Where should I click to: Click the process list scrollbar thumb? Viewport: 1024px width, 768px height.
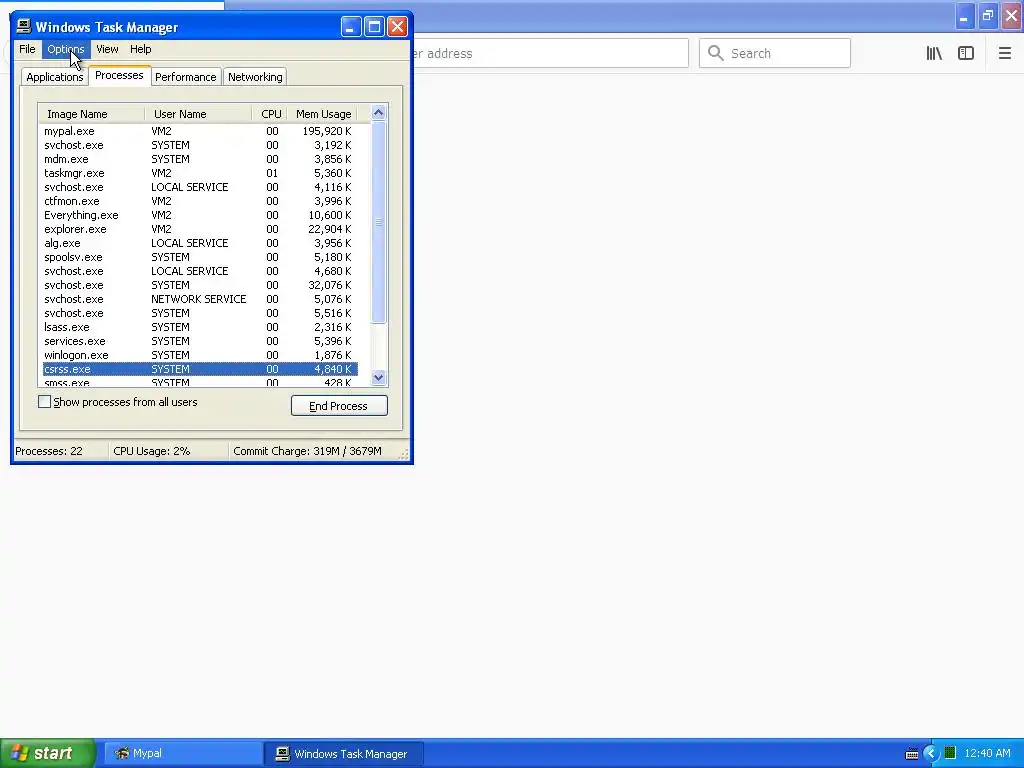point(378,222)
